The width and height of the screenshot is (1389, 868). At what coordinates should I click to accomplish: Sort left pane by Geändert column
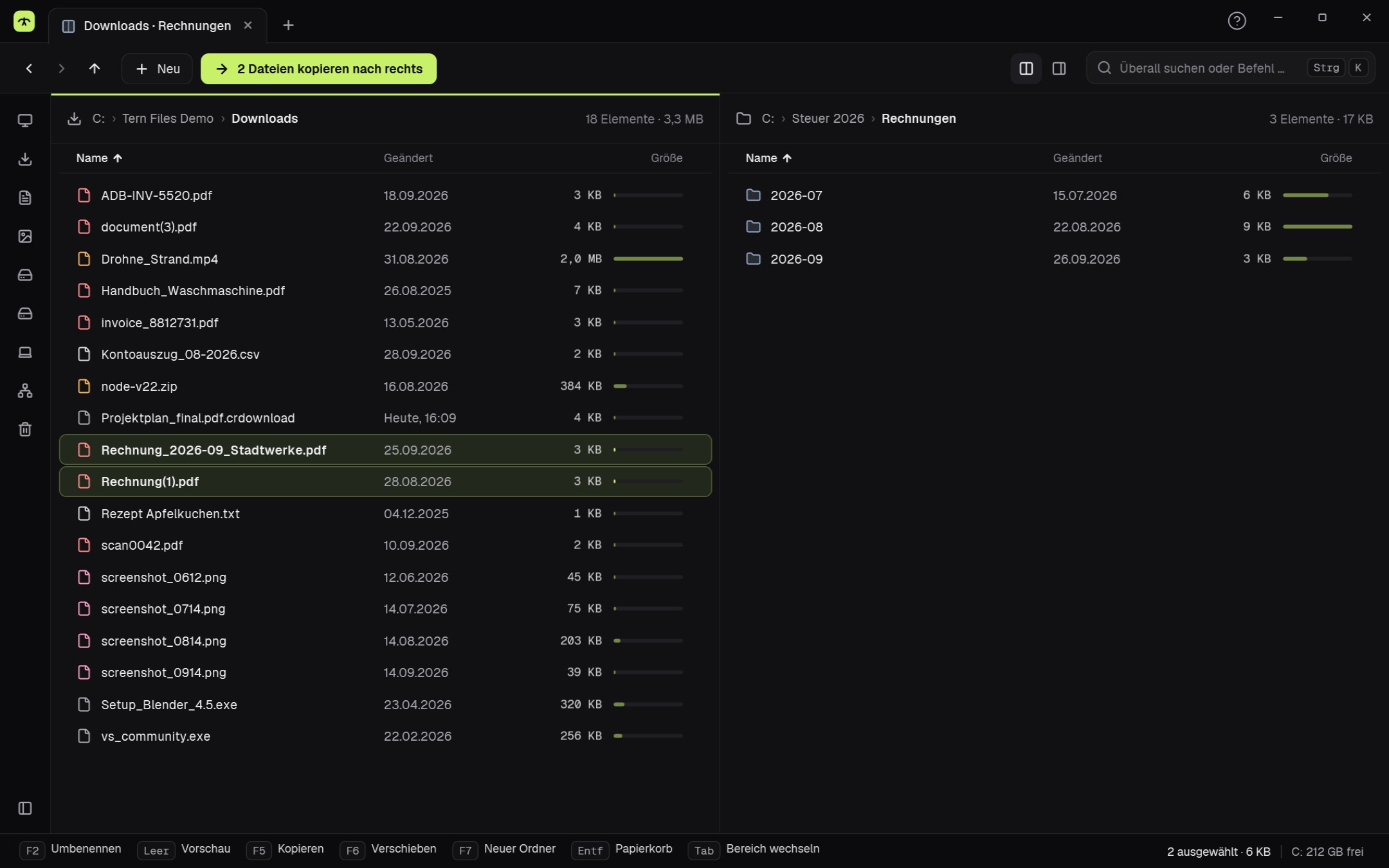pyautogui.click(x=408, y=158)
